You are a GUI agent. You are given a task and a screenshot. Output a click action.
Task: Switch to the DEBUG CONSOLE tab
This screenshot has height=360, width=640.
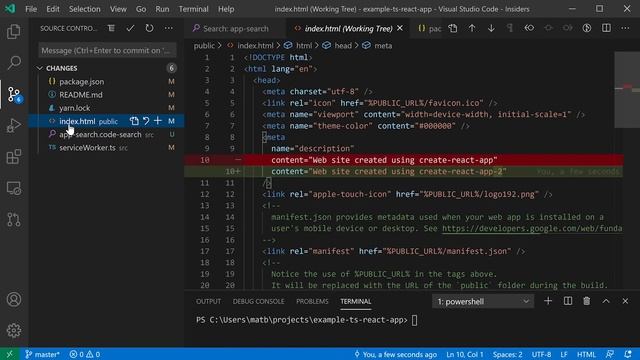click(x=258, y=301)
